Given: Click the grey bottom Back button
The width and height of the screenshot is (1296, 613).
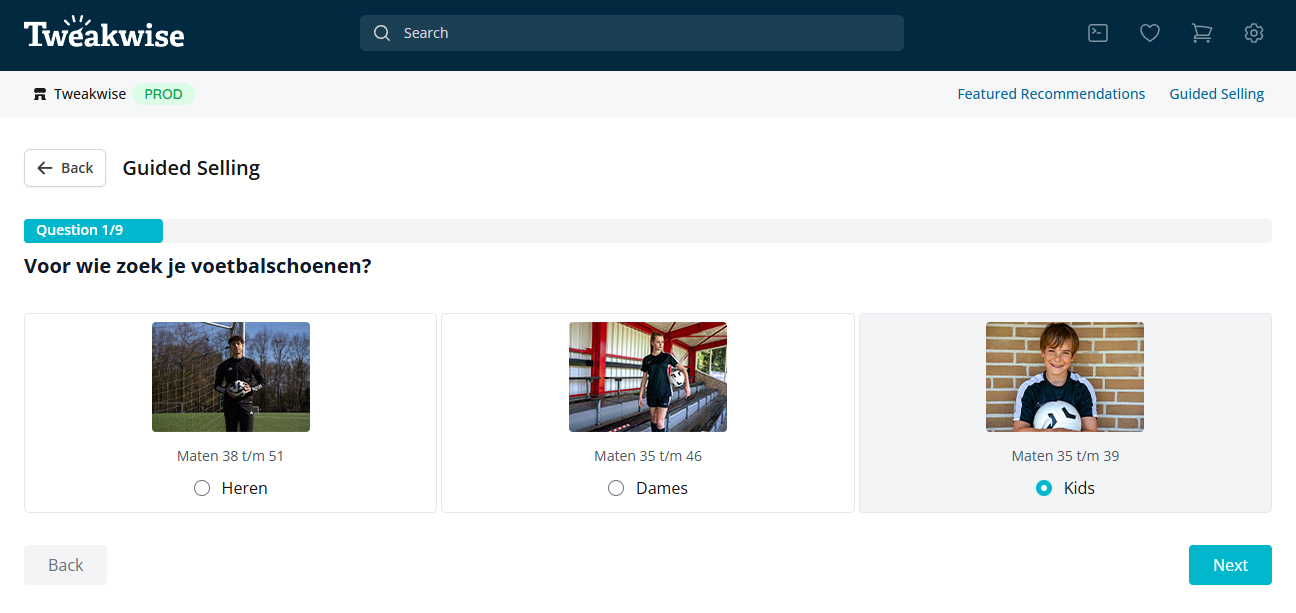Looking at the screenshot, I should click(x=65, y=565).
